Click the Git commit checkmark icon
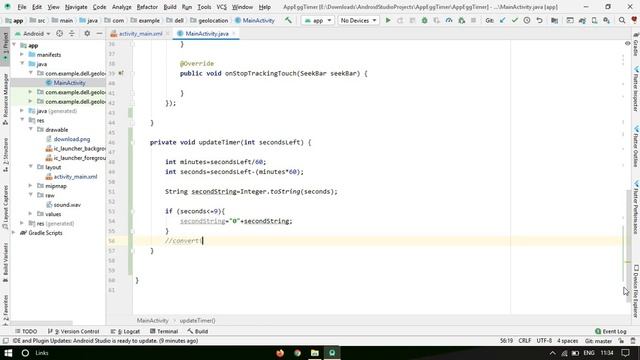 click(515, 20)
